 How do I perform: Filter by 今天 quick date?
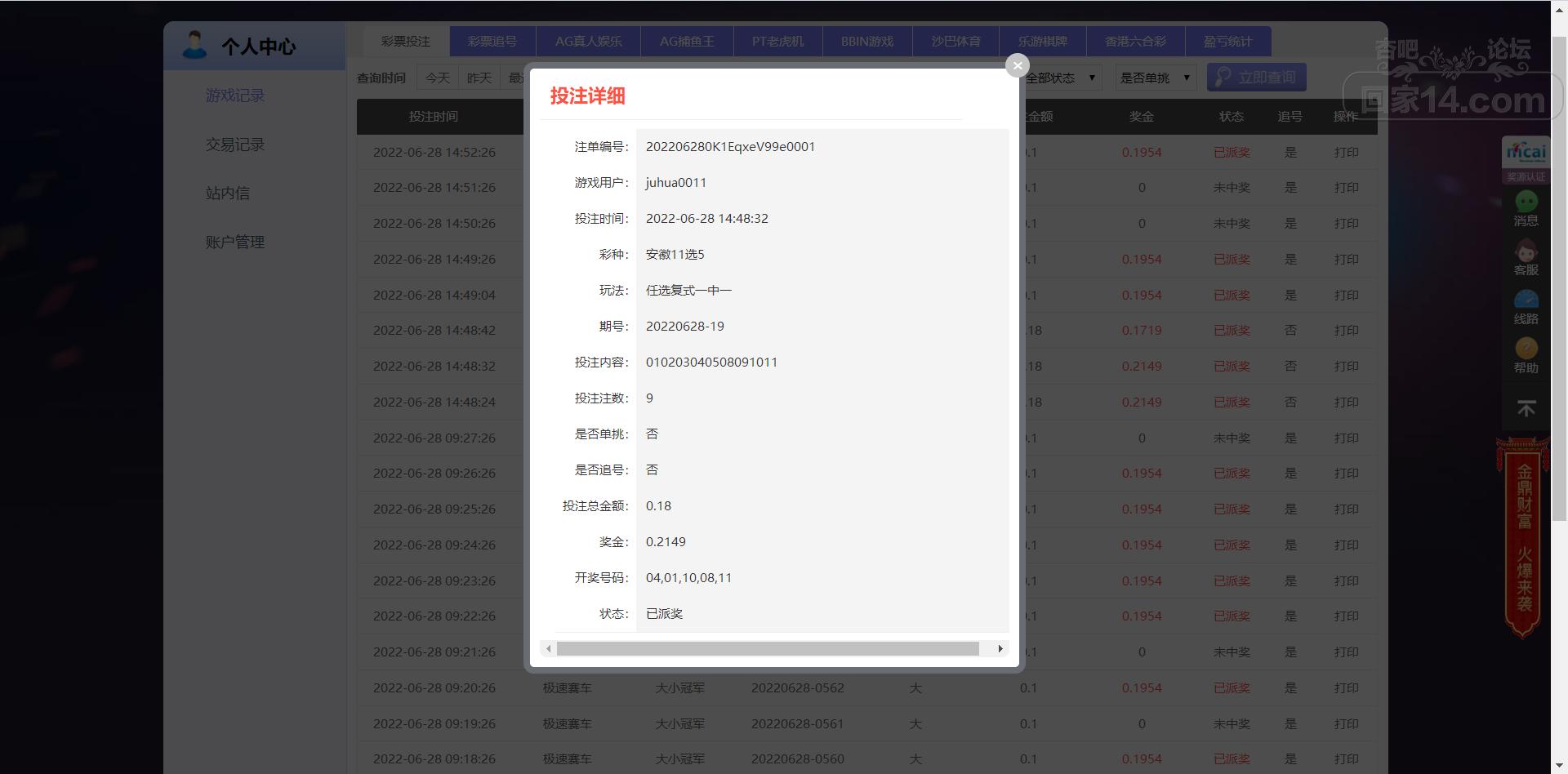tap(438, 78)
